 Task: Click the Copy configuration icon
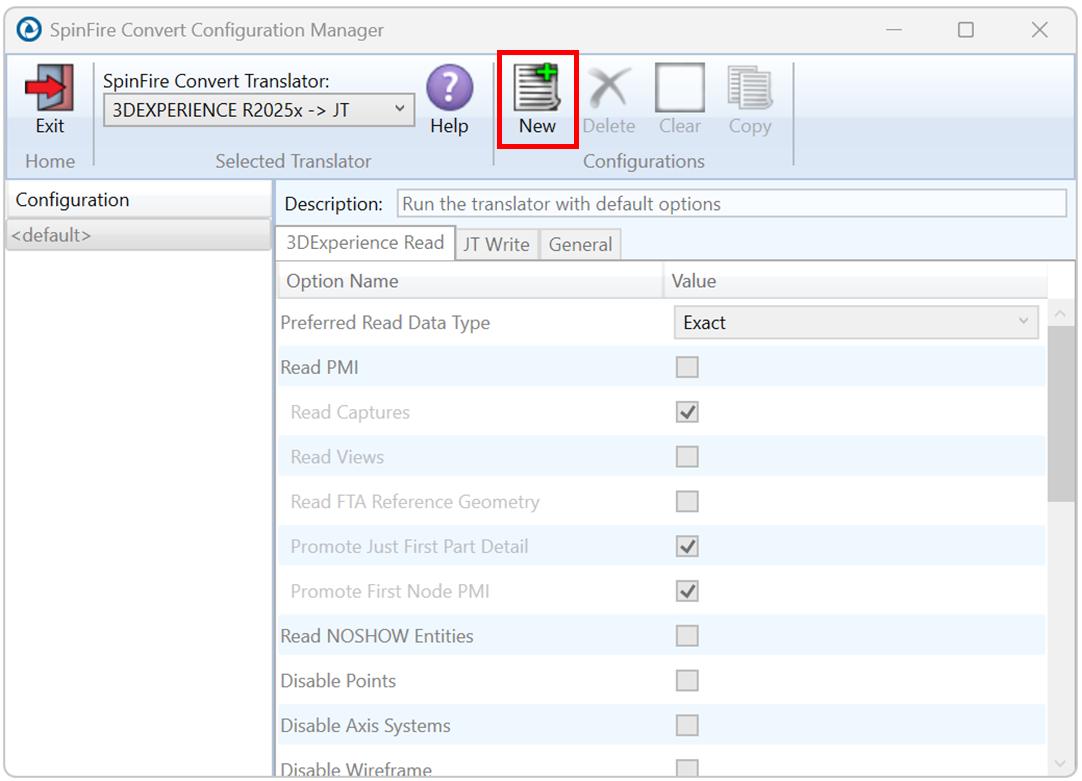pos(749,88)
